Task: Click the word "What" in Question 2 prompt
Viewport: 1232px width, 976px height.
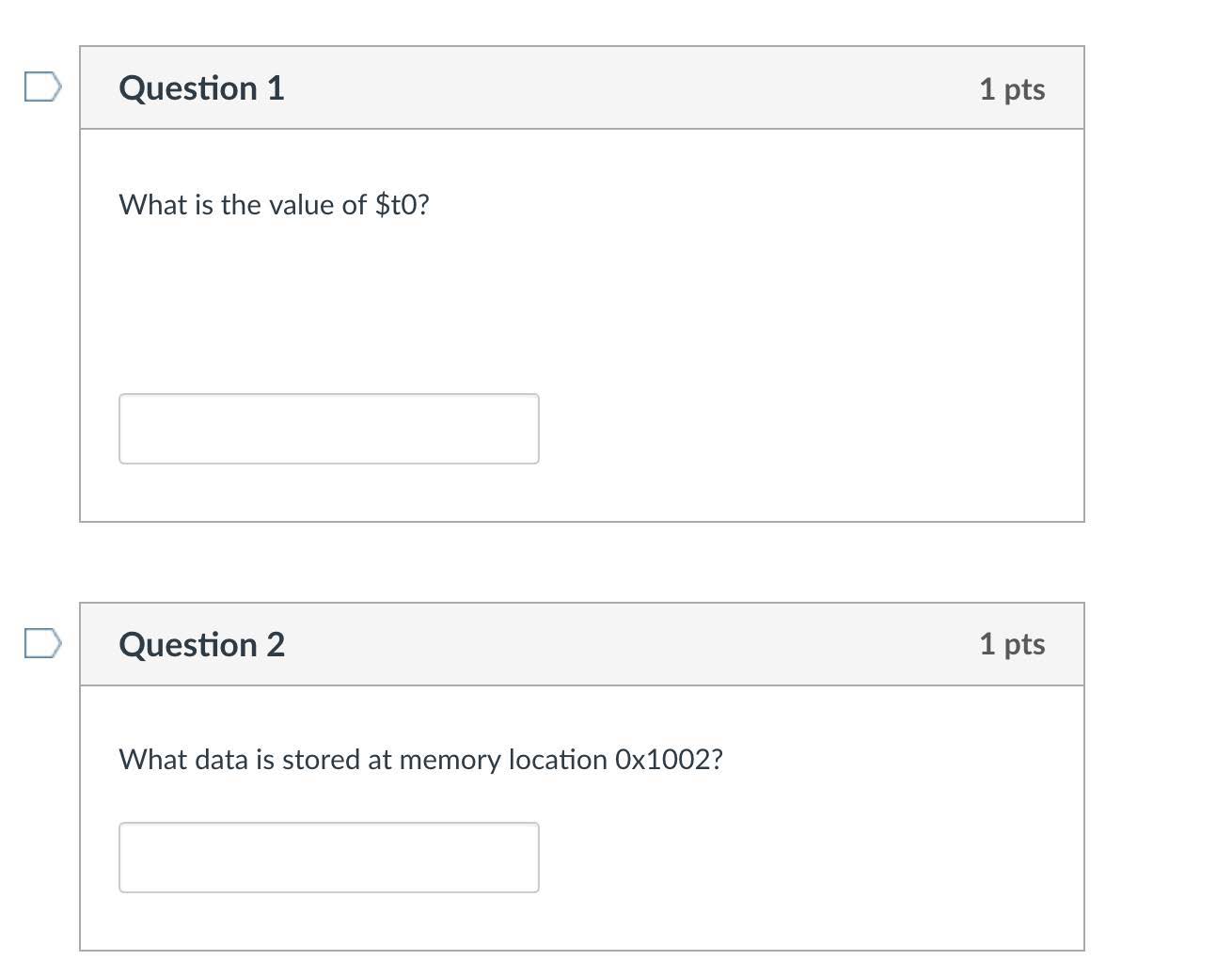Action: pos(153,760)
